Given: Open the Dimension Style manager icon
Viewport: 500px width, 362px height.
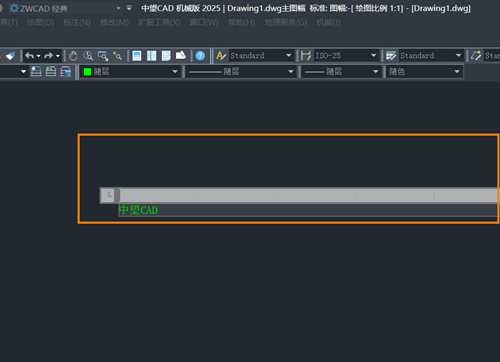Looking at the screenshot, I should point(306,56).
